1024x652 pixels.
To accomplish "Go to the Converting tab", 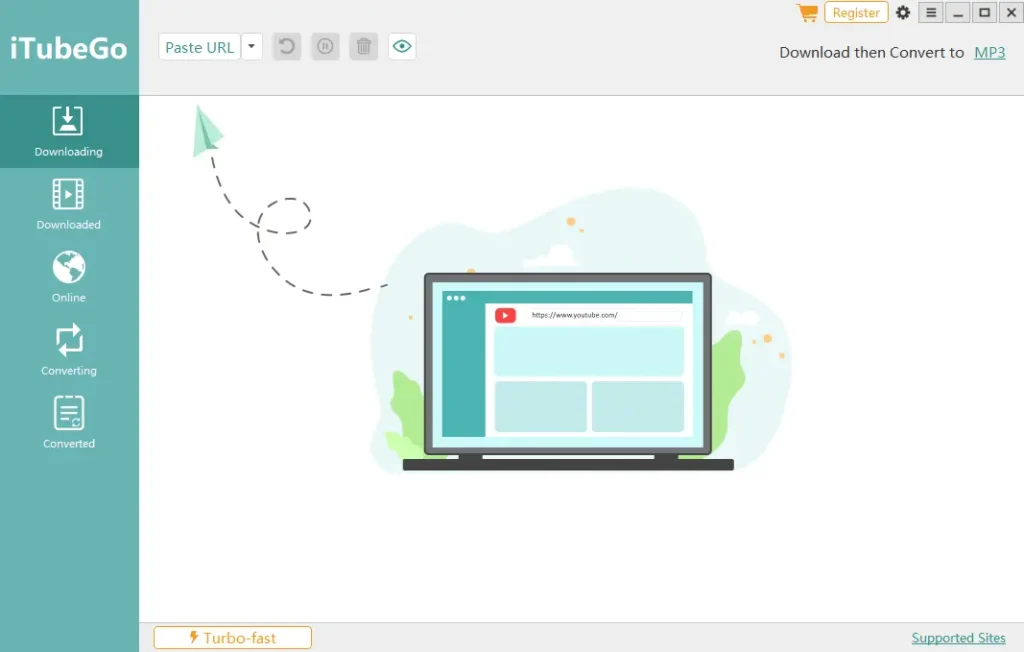I will 69,350.
